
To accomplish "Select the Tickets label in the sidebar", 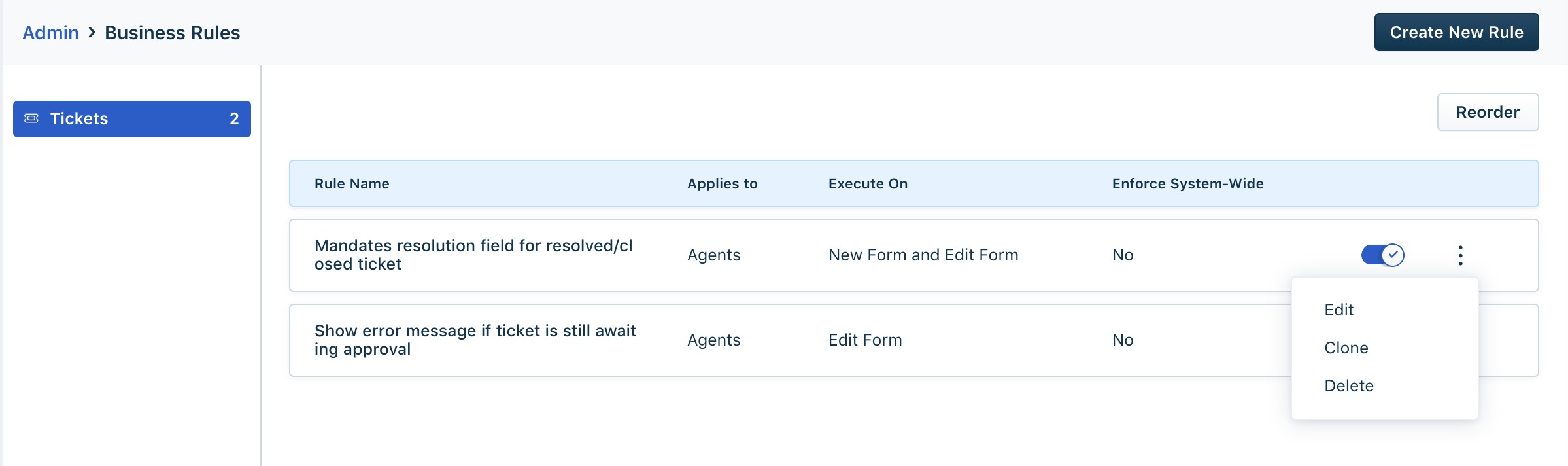I will pos(79,118).
